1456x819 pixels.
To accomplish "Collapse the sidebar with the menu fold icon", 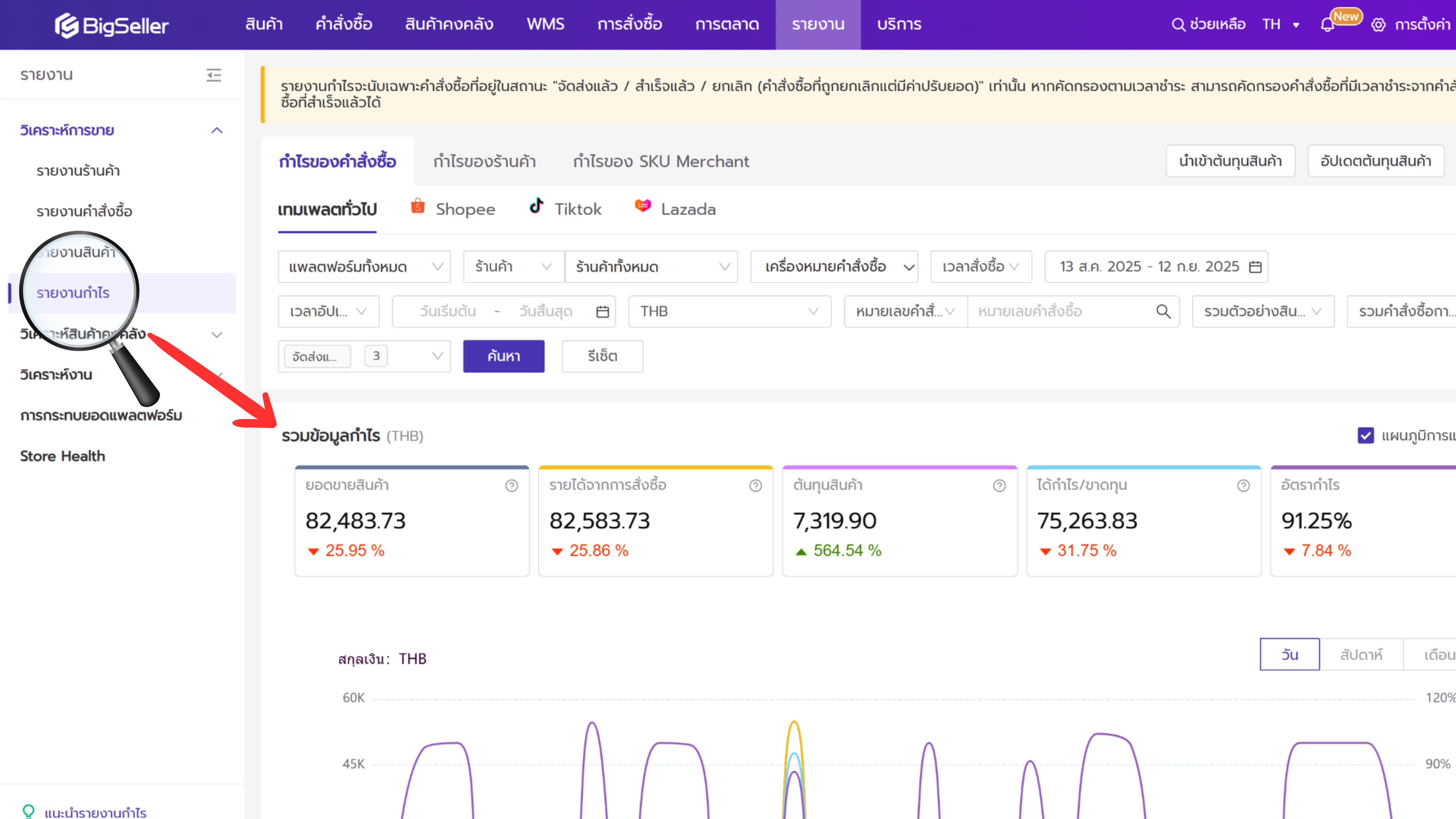I will coord(214,75).
